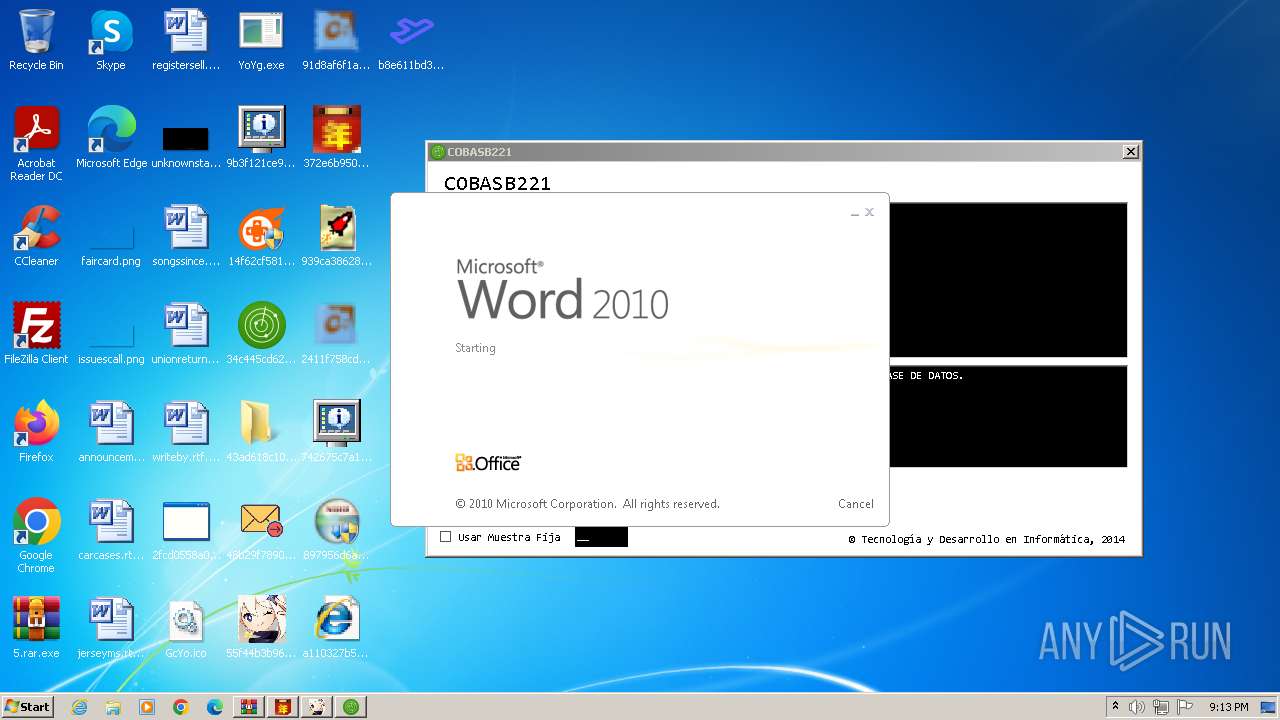Open the CCleaner shortcut
Screen dimensions: 1280x720
pyautogui.click(x=36, y=236)
